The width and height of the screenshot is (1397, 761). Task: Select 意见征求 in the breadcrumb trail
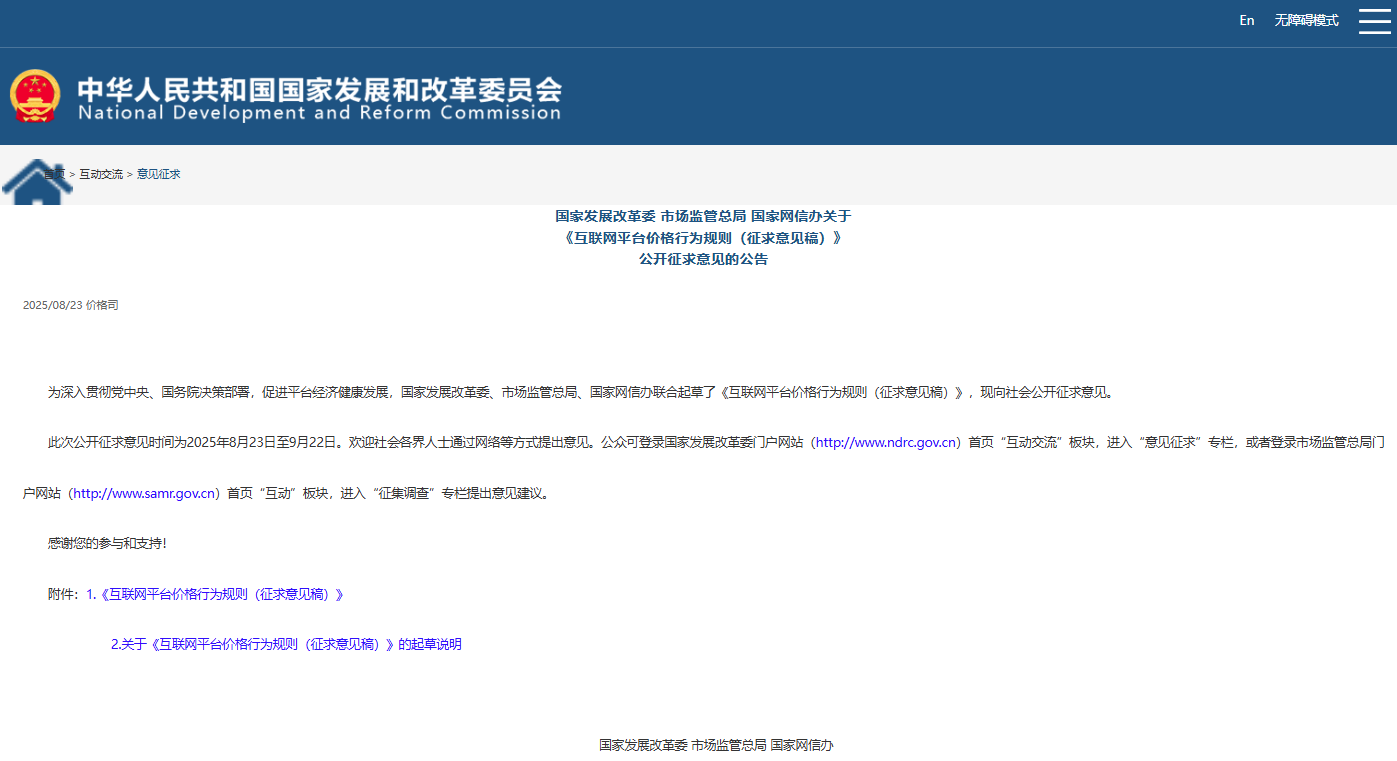pos(159,173)
